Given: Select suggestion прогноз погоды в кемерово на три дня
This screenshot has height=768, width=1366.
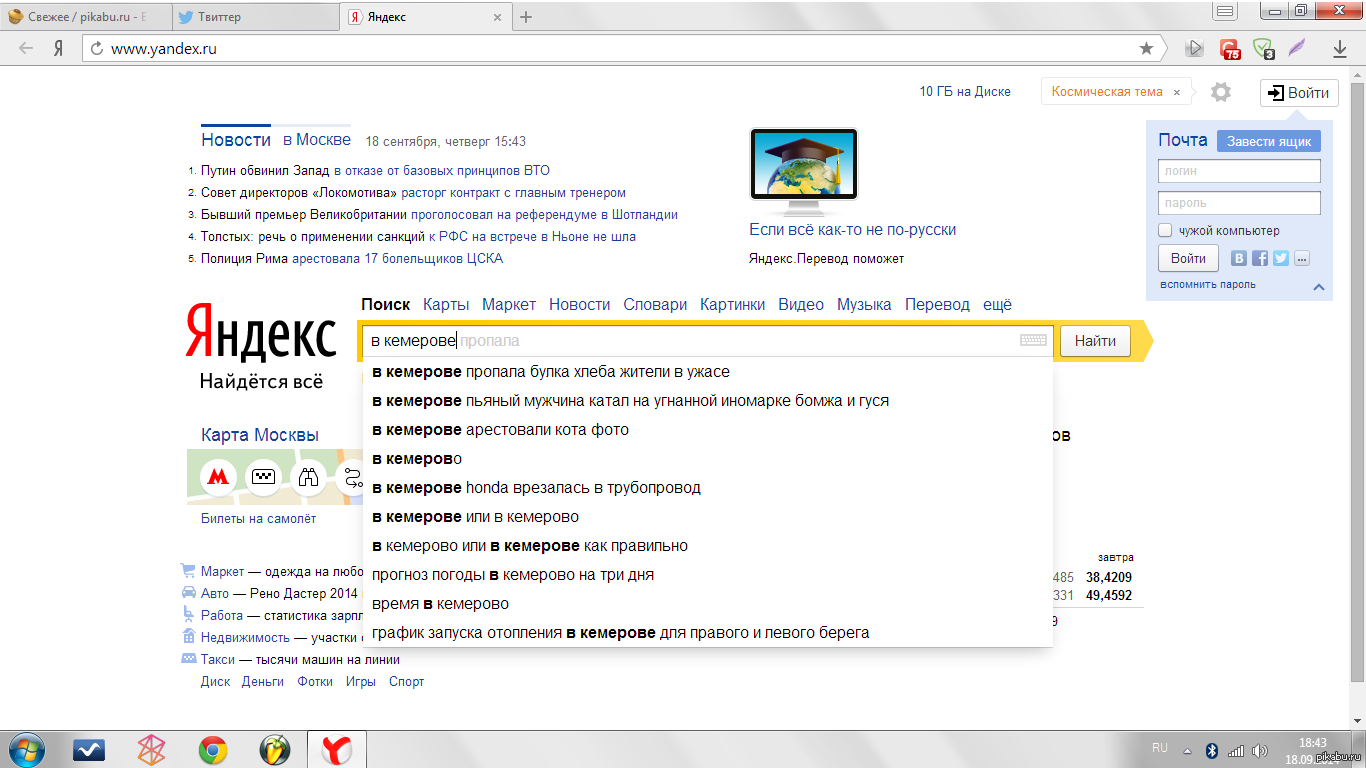Looking at the screenshot, I should coord(707,575).
